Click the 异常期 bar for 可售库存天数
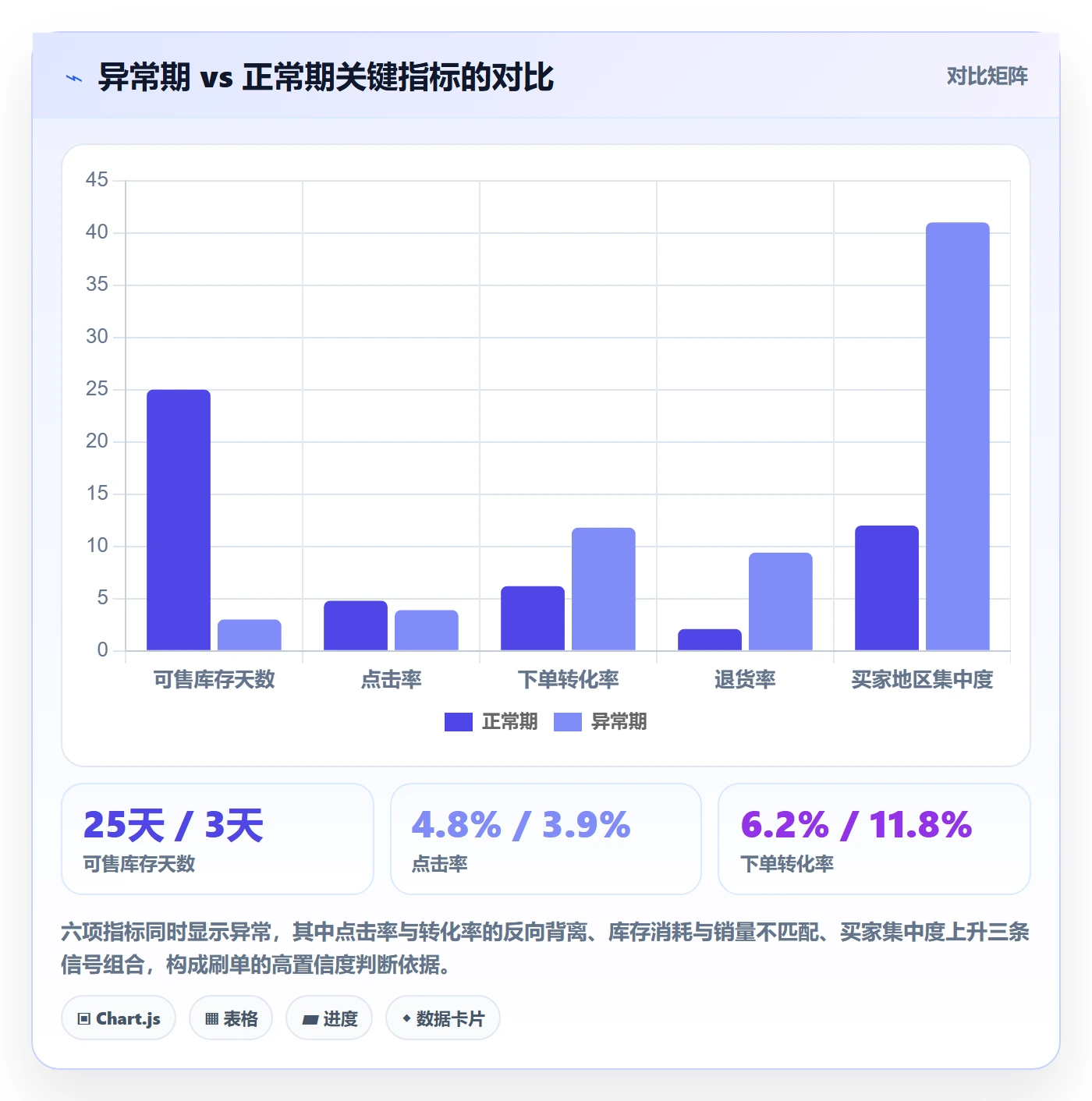Image resolution: width=1092 pixels, height=1101 pixels. [x=250, y=635]
